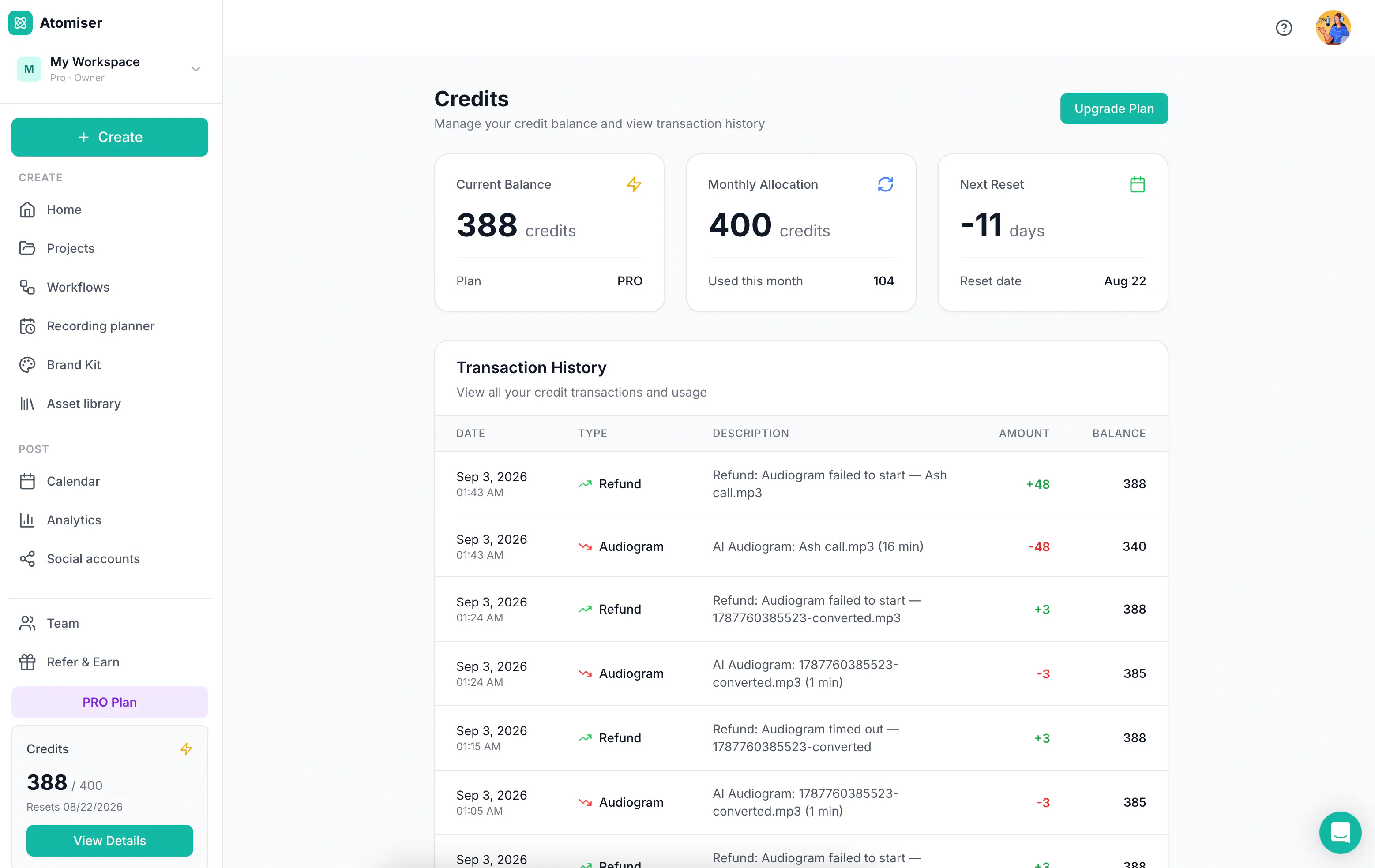The width and height of the screenshot is (1375, 868).
Task: Click the 01:05 AM Audiogram row type
Action: pyautogui.click(x=621, y=802)
